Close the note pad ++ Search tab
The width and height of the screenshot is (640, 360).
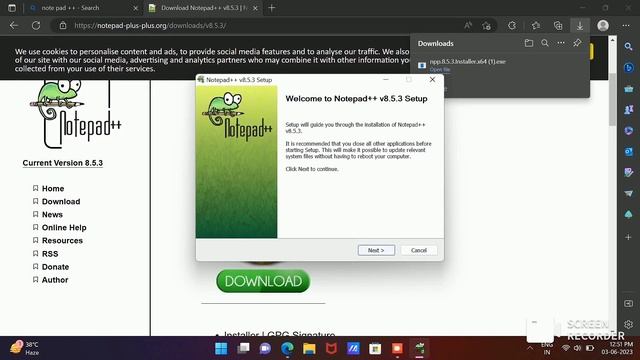coord(136,8)
